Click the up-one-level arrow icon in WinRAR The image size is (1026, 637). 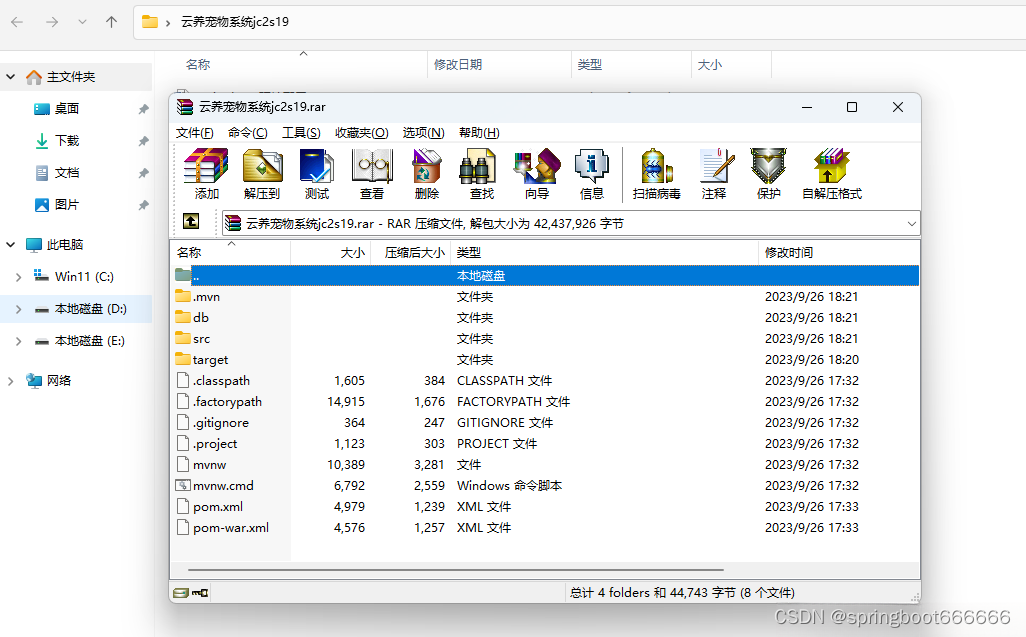(x=190, y=221)
